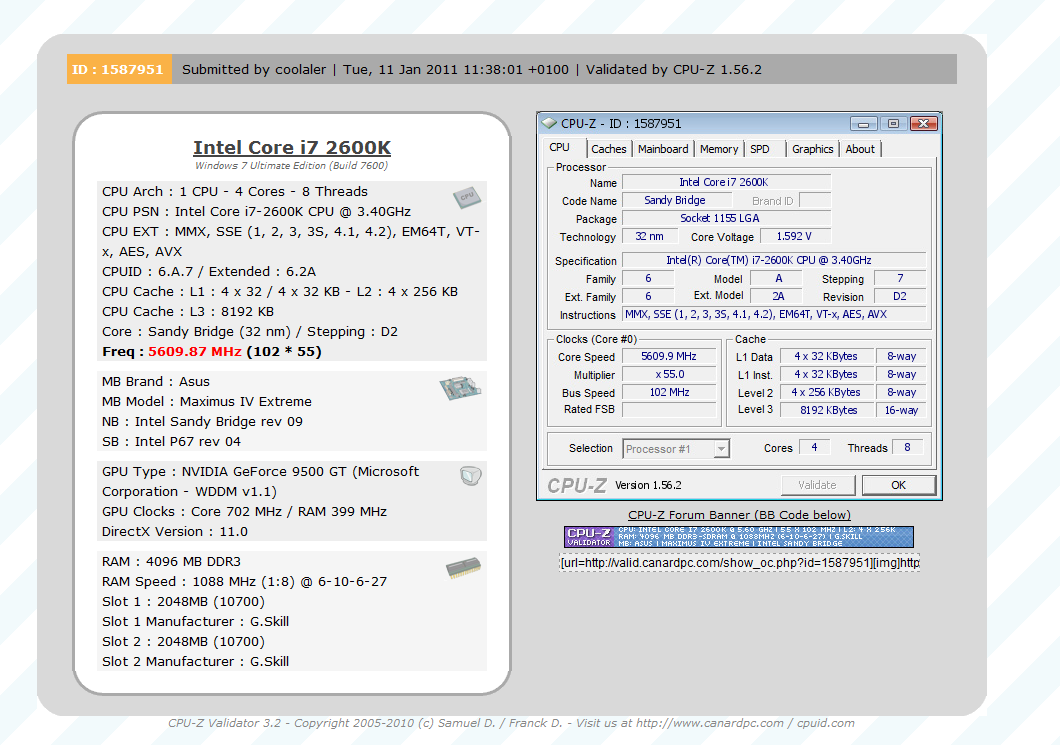The width and height of the screenshot is (1060, 745).
Task: Click the CPU-Z logo in window footer
Action: click(577, 485)
